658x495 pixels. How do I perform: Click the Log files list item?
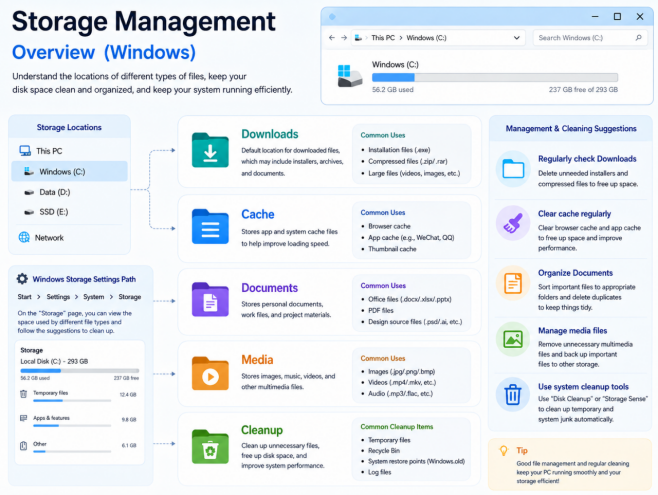pos(380,472)
